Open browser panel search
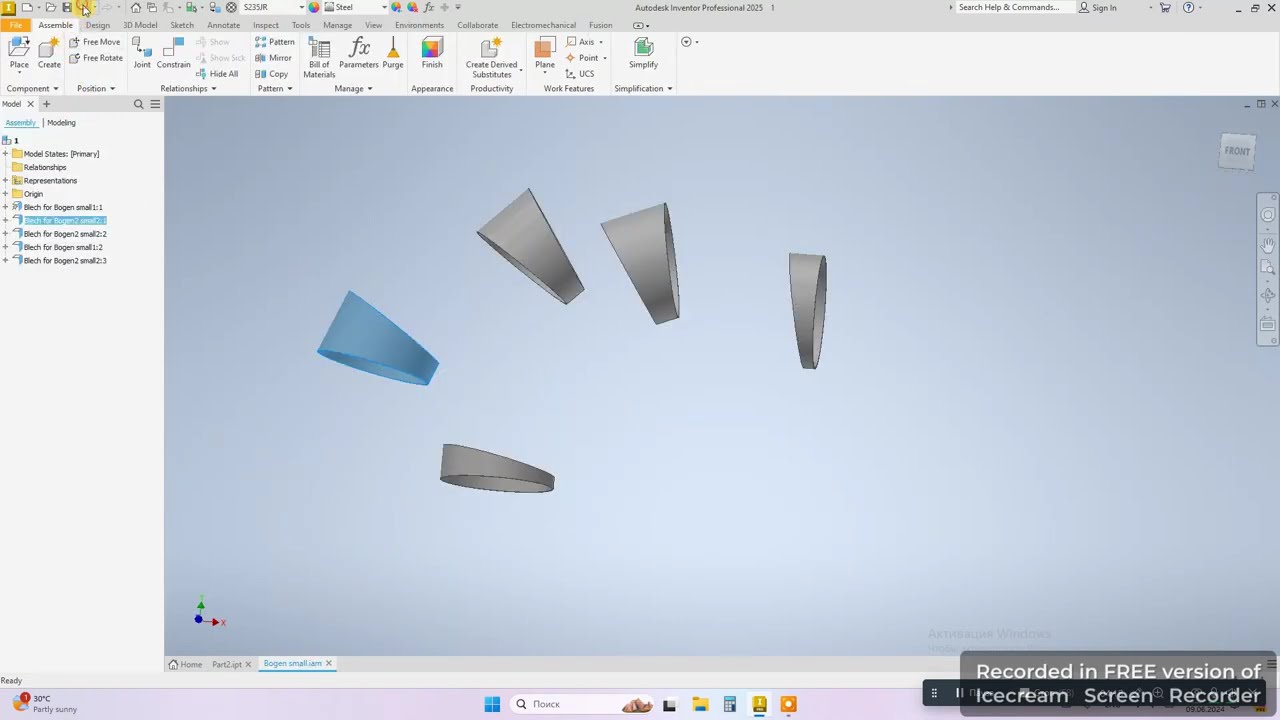This screenshot has width=1280, height=720. tap(139, 104)
